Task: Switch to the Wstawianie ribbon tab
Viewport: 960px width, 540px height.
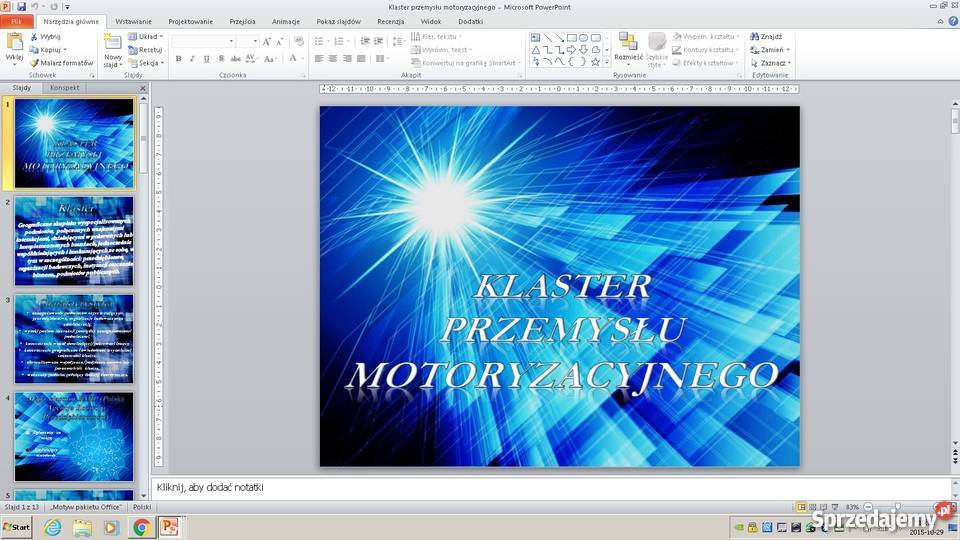Action: pyautogui.click(x=133, y=21)
